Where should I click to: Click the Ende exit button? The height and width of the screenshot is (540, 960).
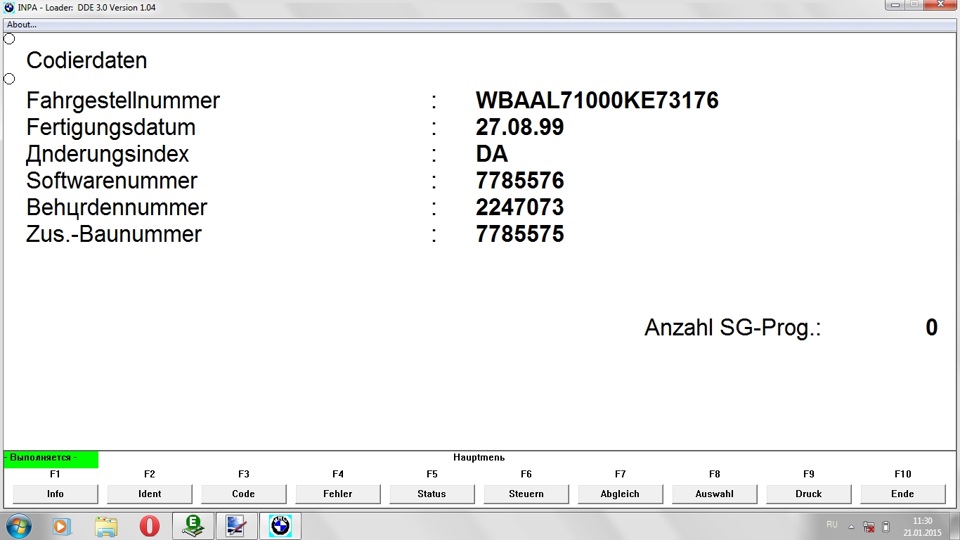(x=903, y=493)
